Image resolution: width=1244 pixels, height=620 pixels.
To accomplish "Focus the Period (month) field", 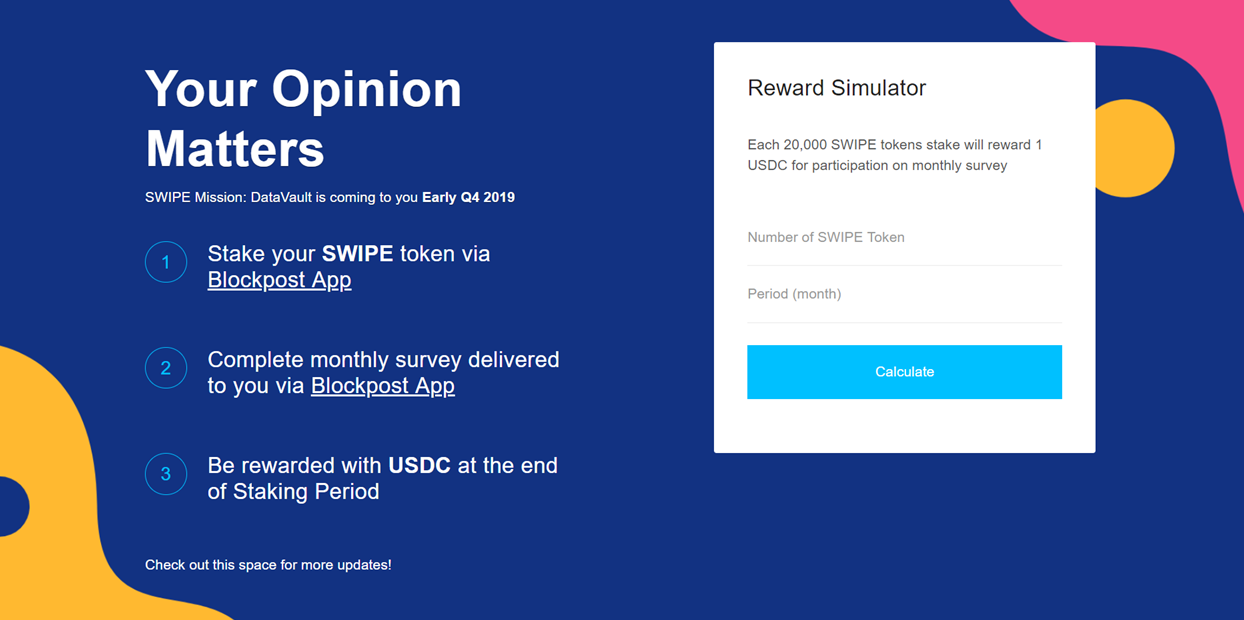I will pyautogui.click(x=904, y=294).
